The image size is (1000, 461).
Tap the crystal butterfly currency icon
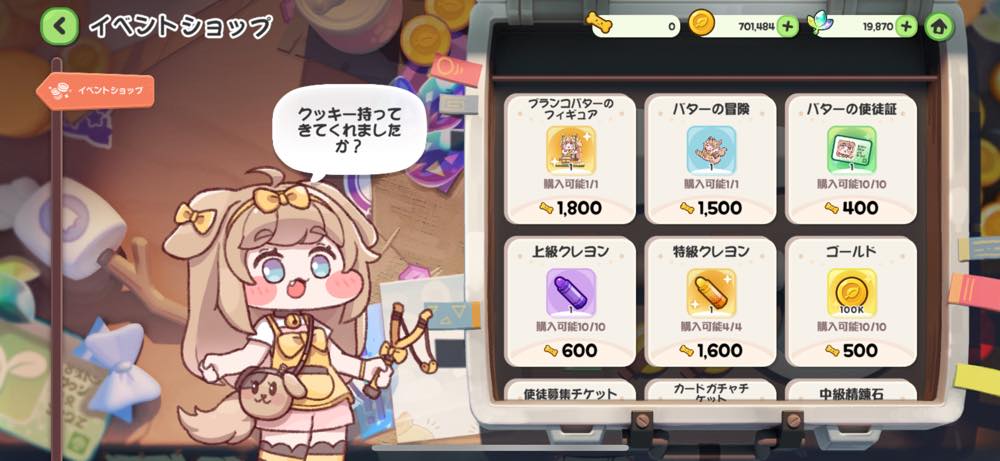[x=818, y=25]
